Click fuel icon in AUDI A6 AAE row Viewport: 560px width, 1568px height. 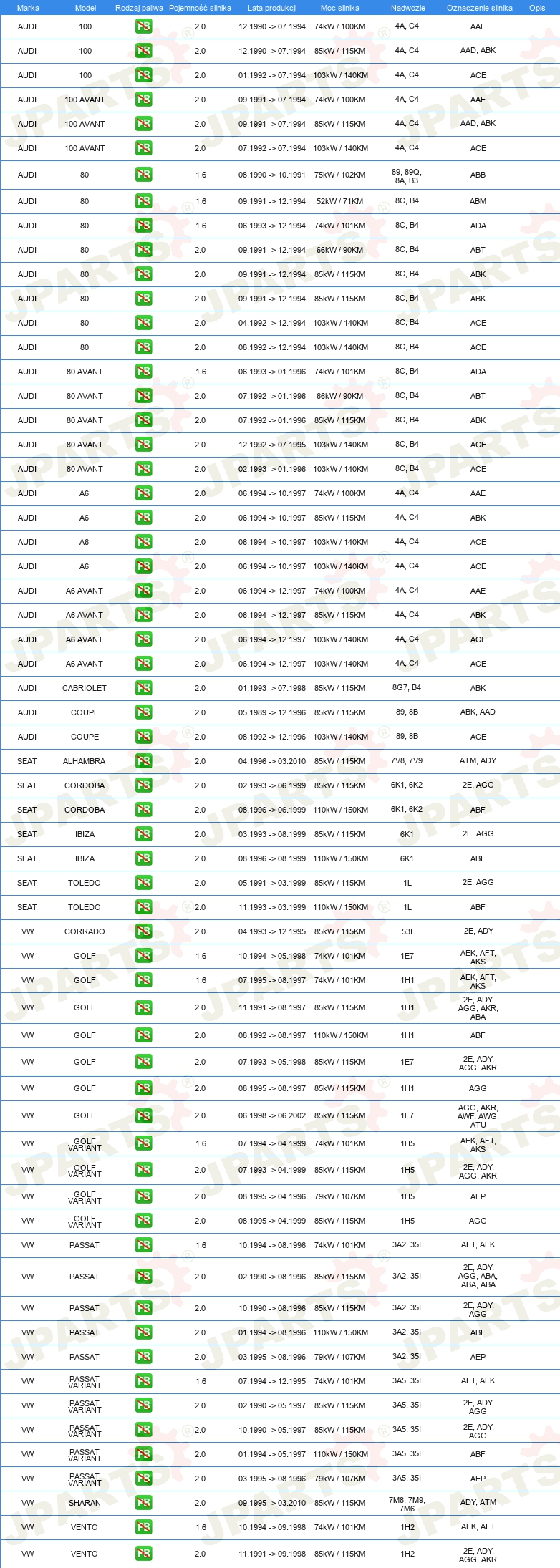[x=143, y=493]
